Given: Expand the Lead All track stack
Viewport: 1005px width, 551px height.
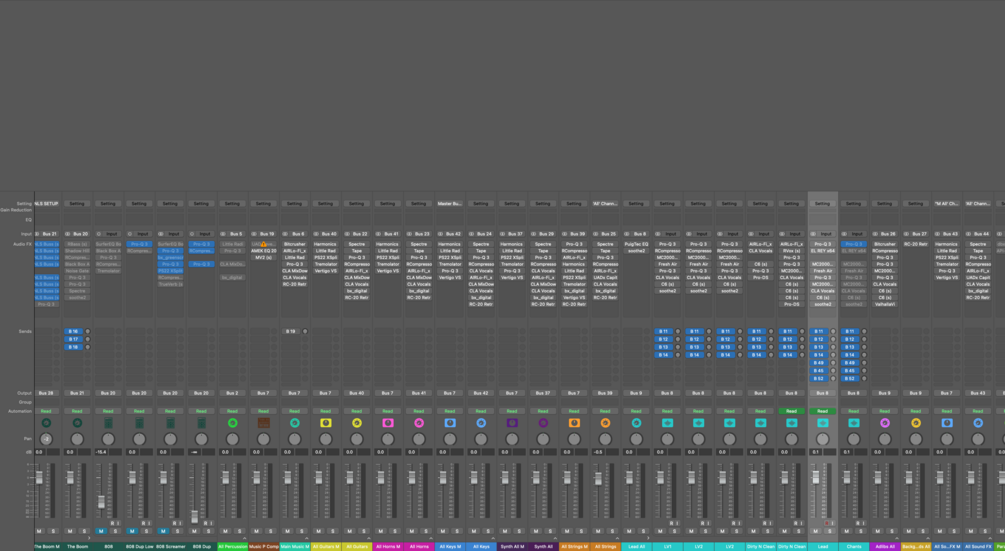Looking at the screenshot, I should [647, 539].
